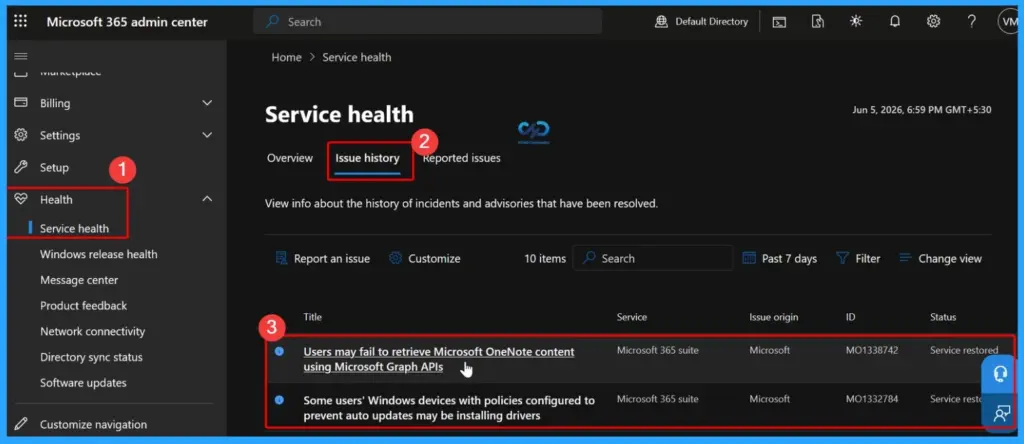Open Windows devices auto updates issue
1024x444 pixels.
point(449,407)
